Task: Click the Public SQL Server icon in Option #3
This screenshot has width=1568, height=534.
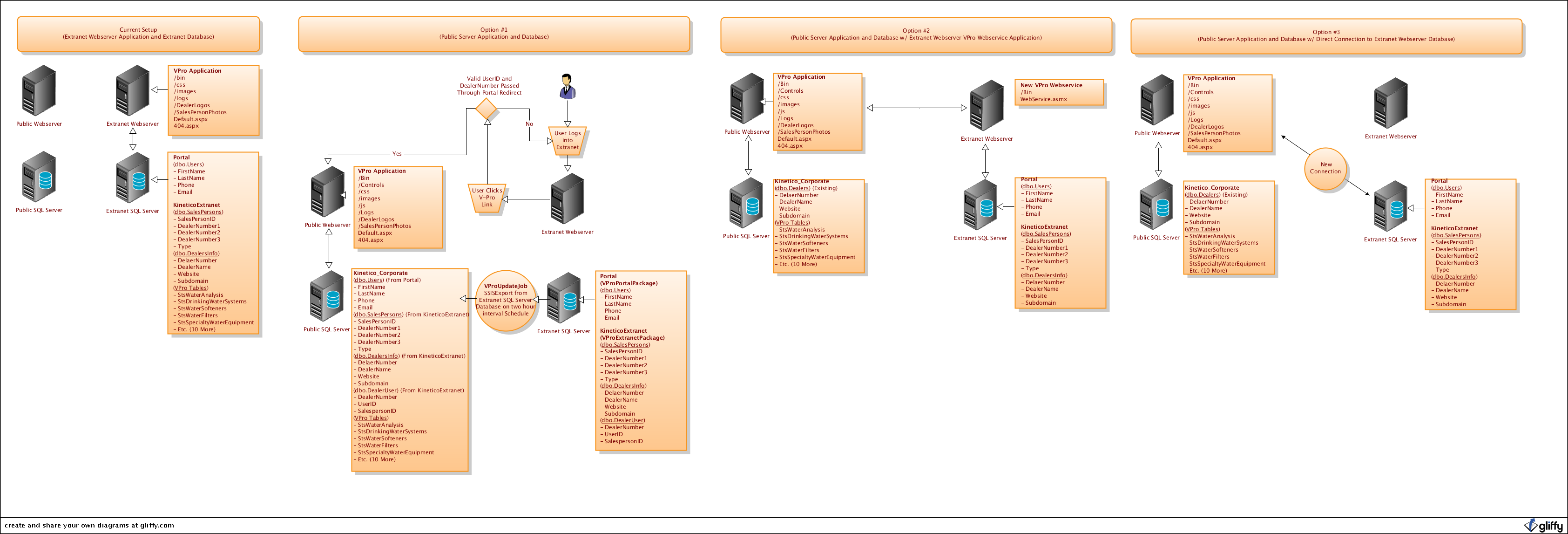Action: pyautogui.click(x=1156, y=205)
